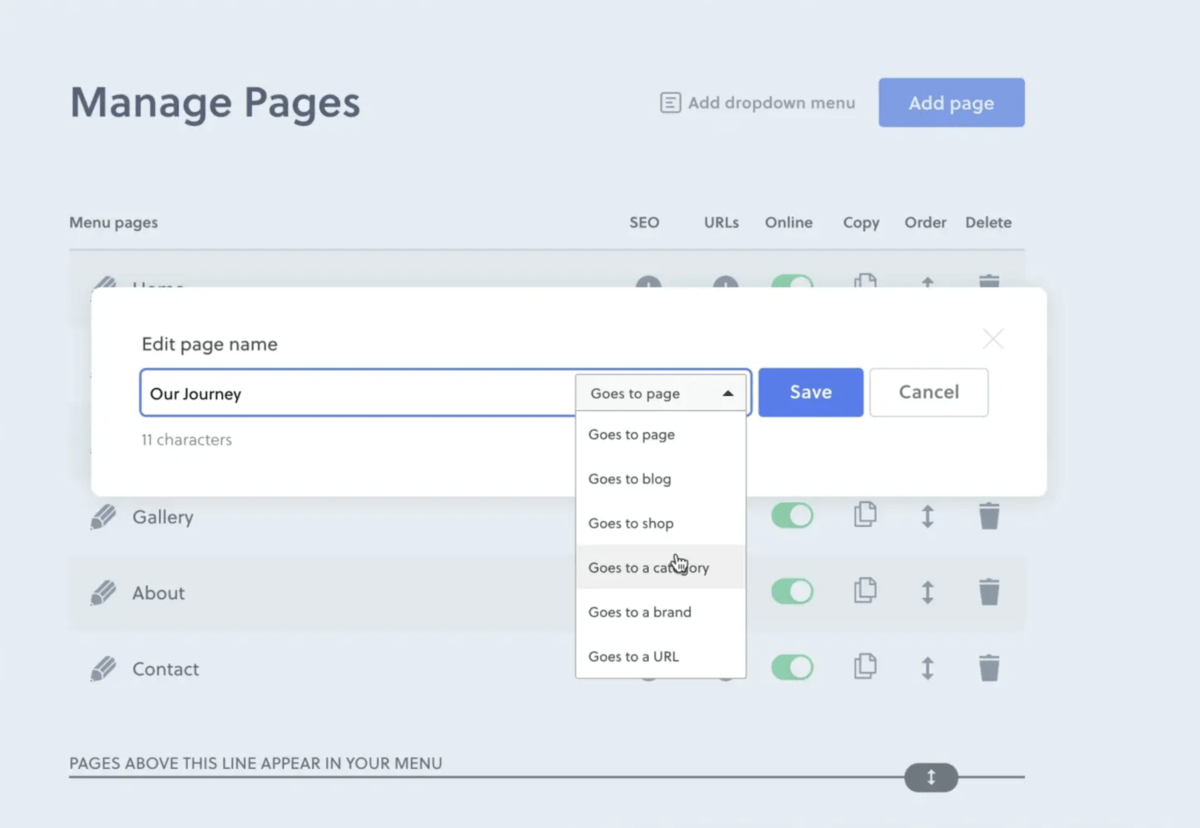Click the pencil edit icon beside Gallery

(103, 517)
